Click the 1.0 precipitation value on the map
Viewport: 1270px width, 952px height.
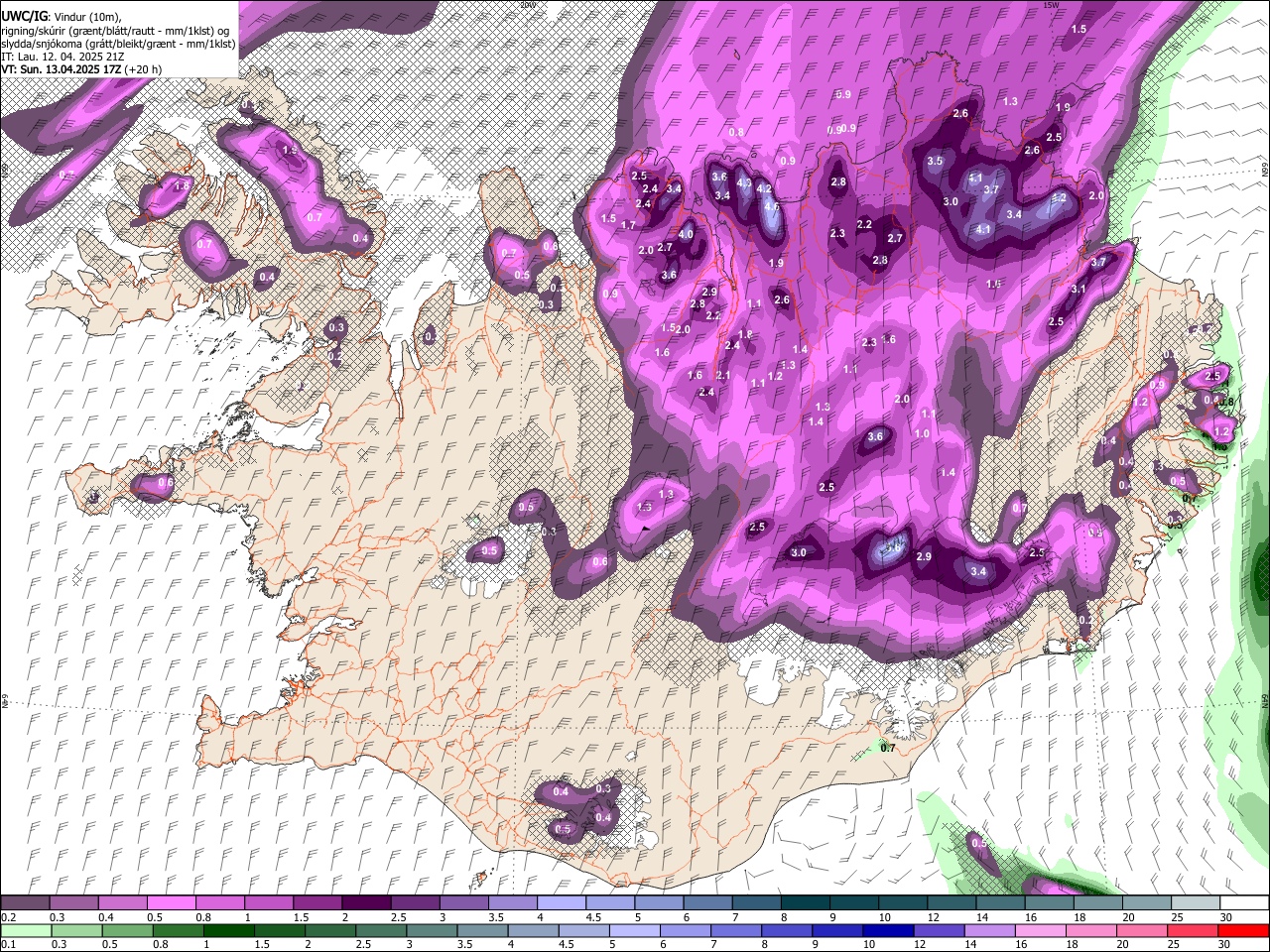point(922,433)
